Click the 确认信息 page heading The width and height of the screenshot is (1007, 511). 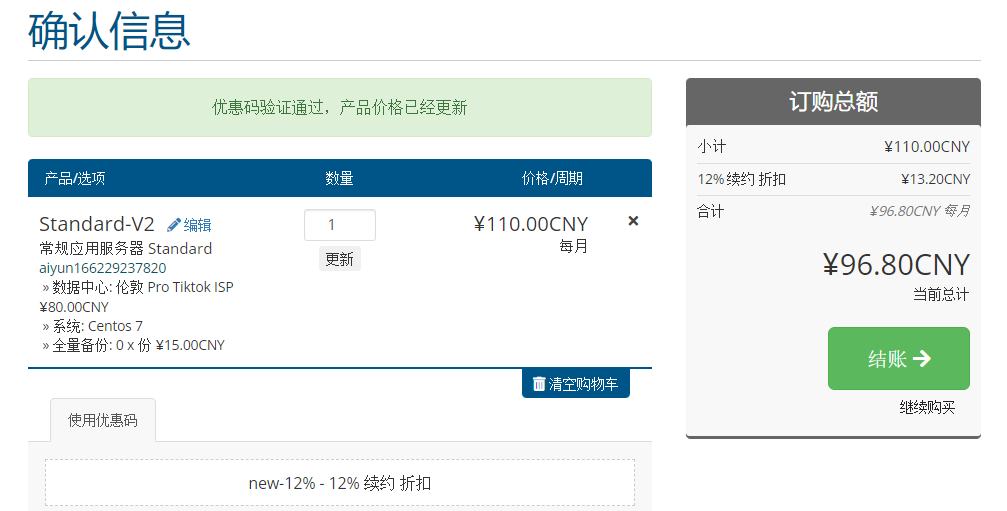(x=109, y=30)
